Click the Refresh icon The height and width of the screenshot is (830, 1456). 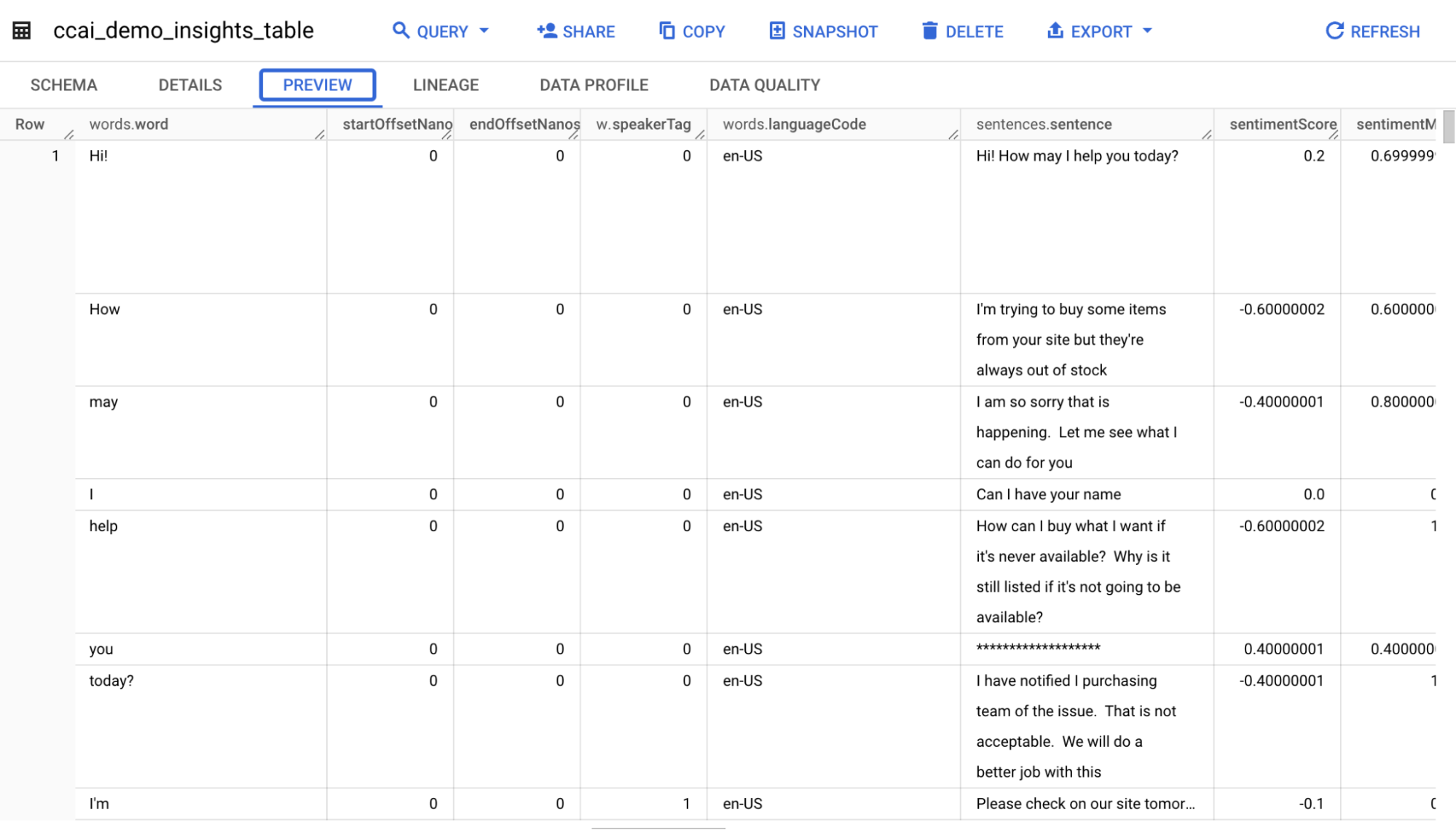[x=1334, y=31]
